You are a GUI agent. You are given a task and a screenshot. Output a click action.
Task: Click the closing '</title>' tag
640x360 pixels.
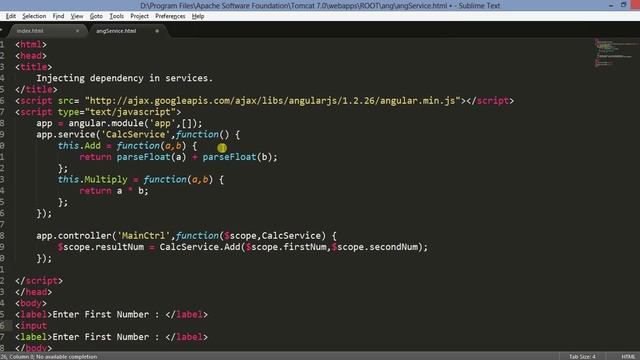36,89
